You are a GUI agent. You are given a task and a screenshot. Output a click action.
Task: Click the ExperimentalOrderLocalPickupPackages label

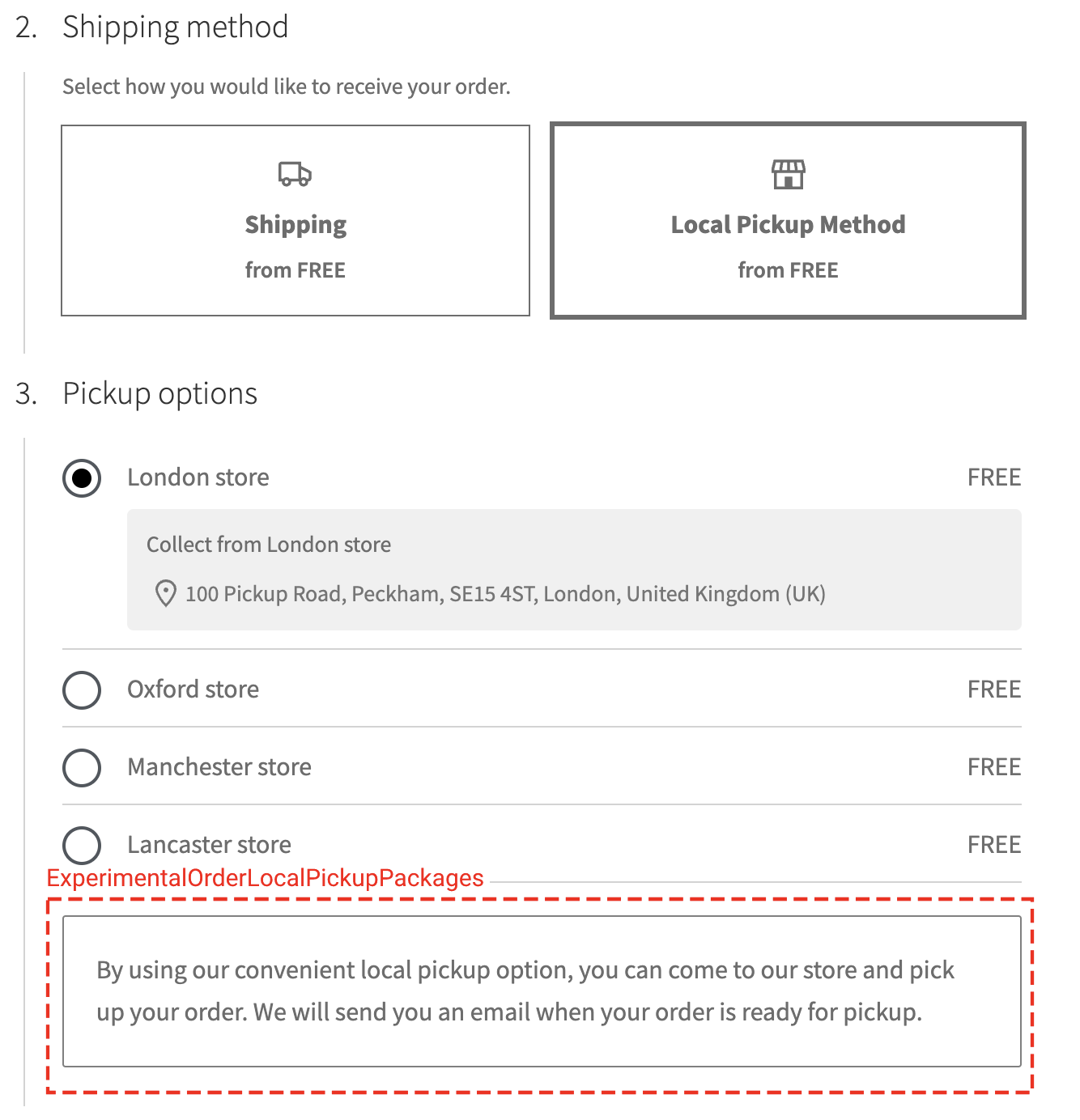point(264,877)
